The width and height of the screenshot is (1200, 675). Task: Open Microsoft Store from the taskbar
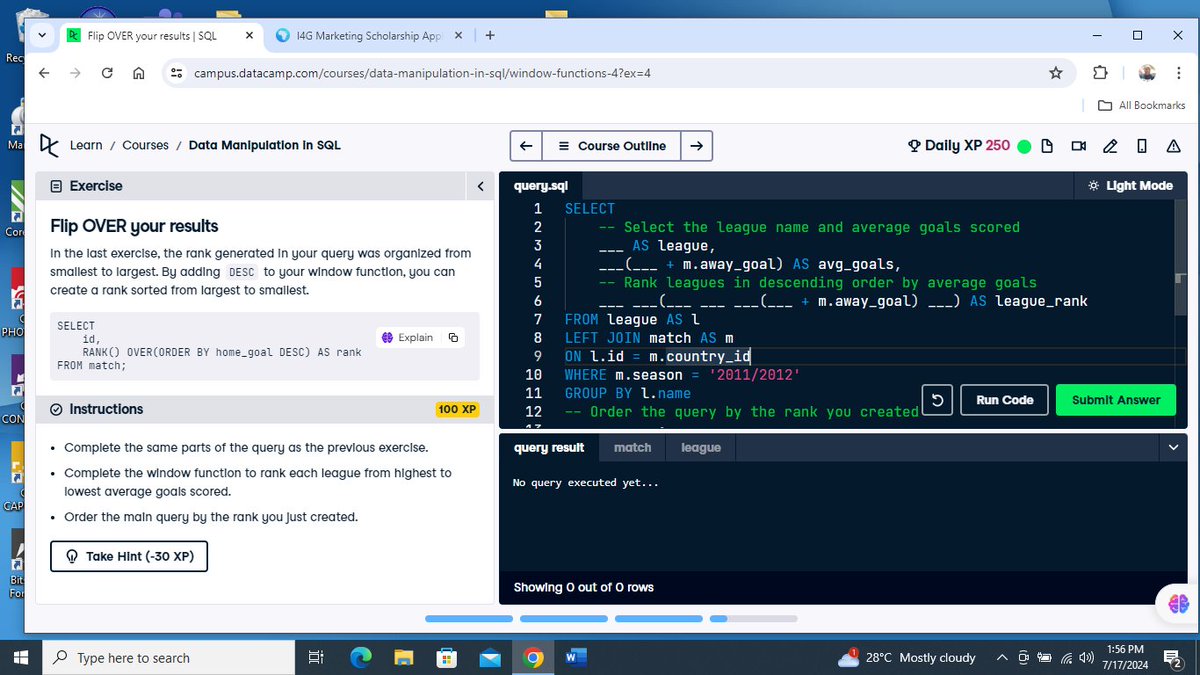point(446,657)
